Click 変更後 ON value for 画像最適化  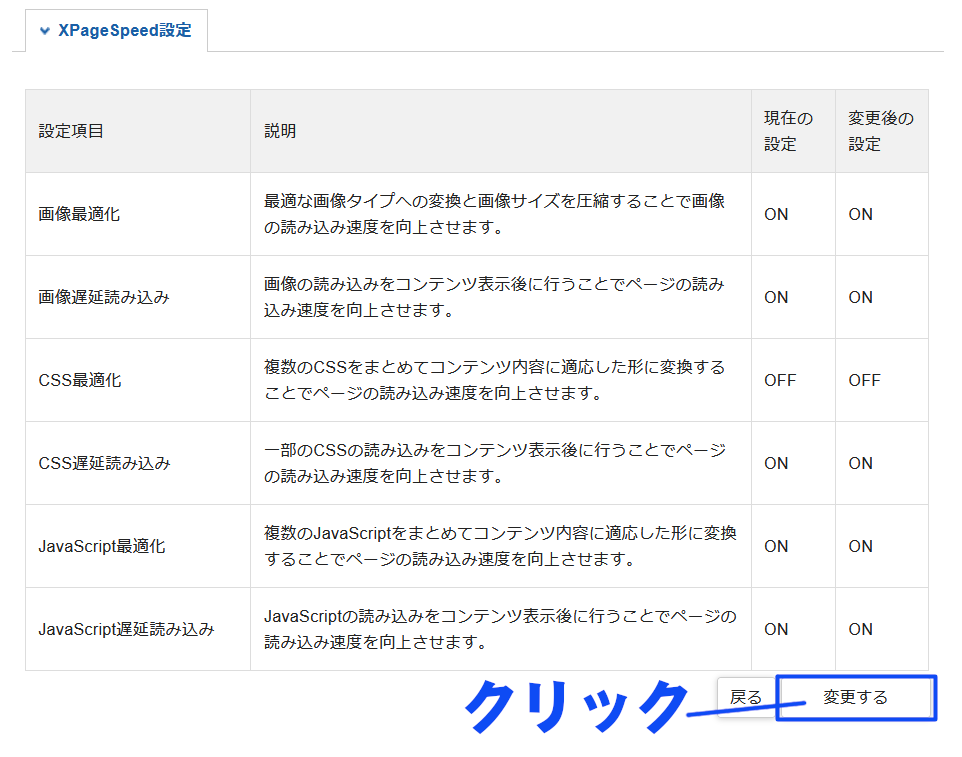click(861, 214)
